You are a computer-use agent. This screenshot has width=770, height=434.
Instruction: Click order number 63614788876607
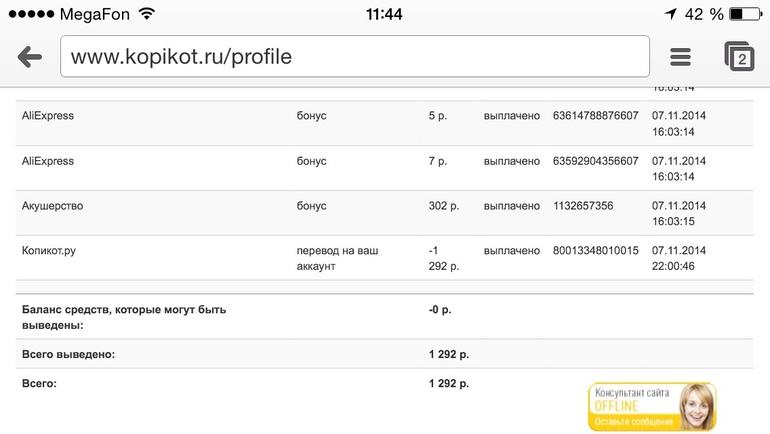(x=595, y=115)
